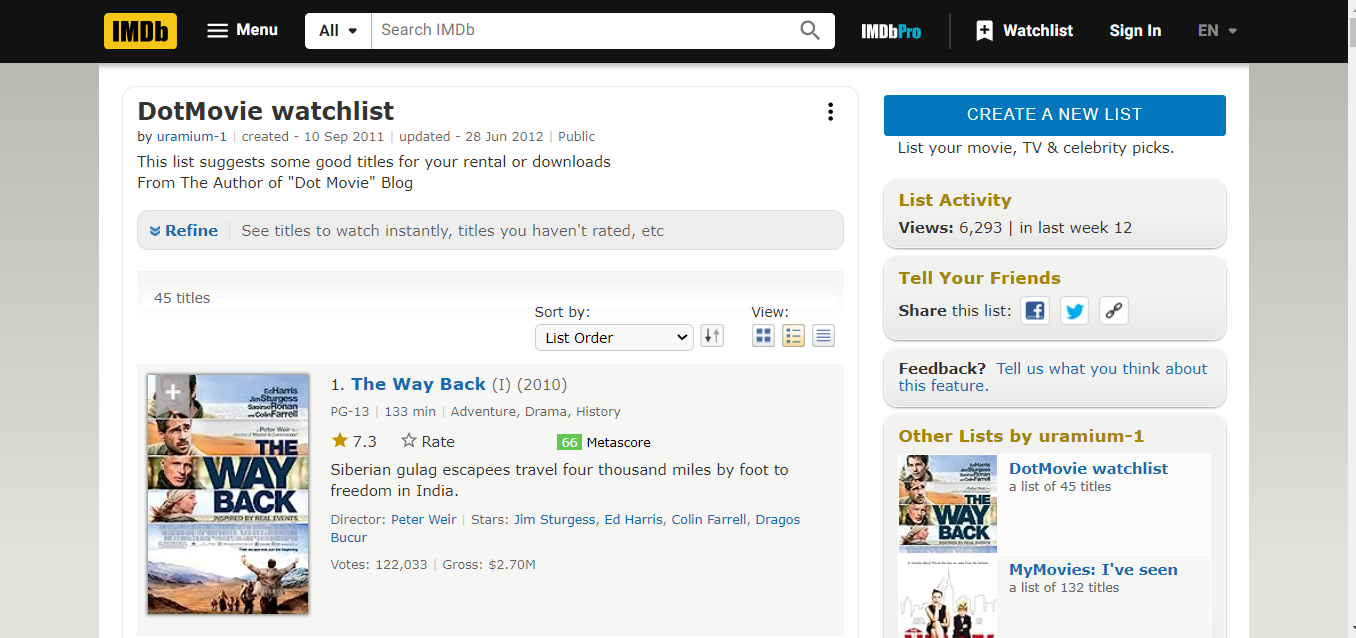Open IMDbPro link

(x=891, y=31)
